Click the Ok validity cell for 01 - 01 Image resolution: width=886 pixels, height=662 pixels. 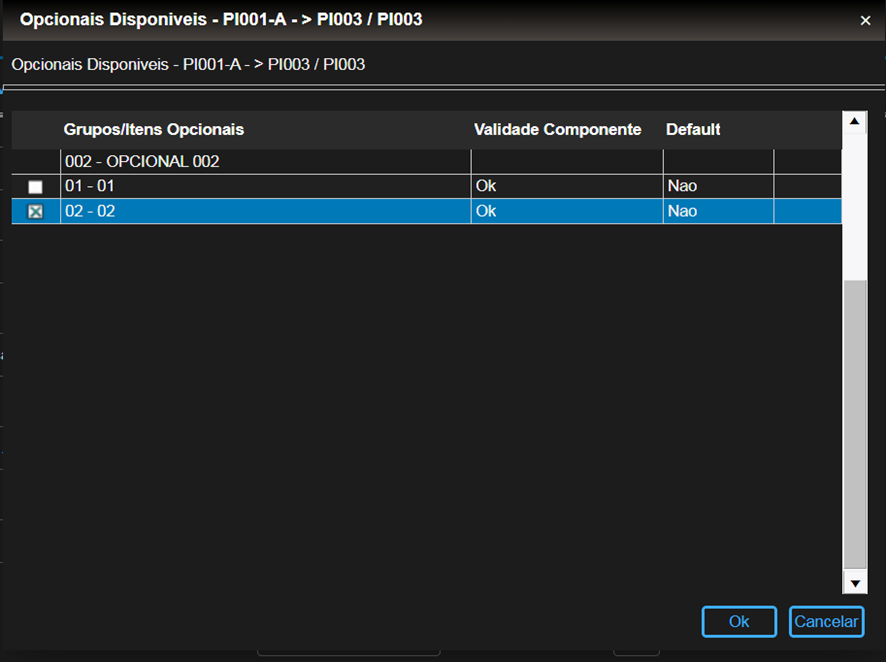coord(486,186)
